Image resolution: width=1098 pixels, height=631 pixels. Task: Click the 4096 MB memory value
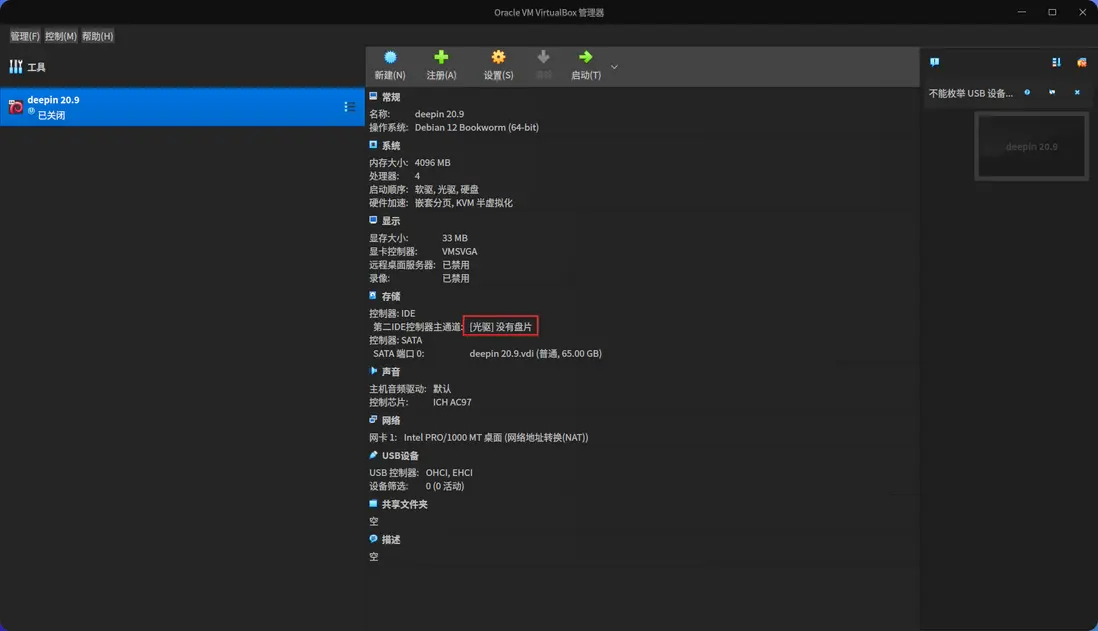432,162
